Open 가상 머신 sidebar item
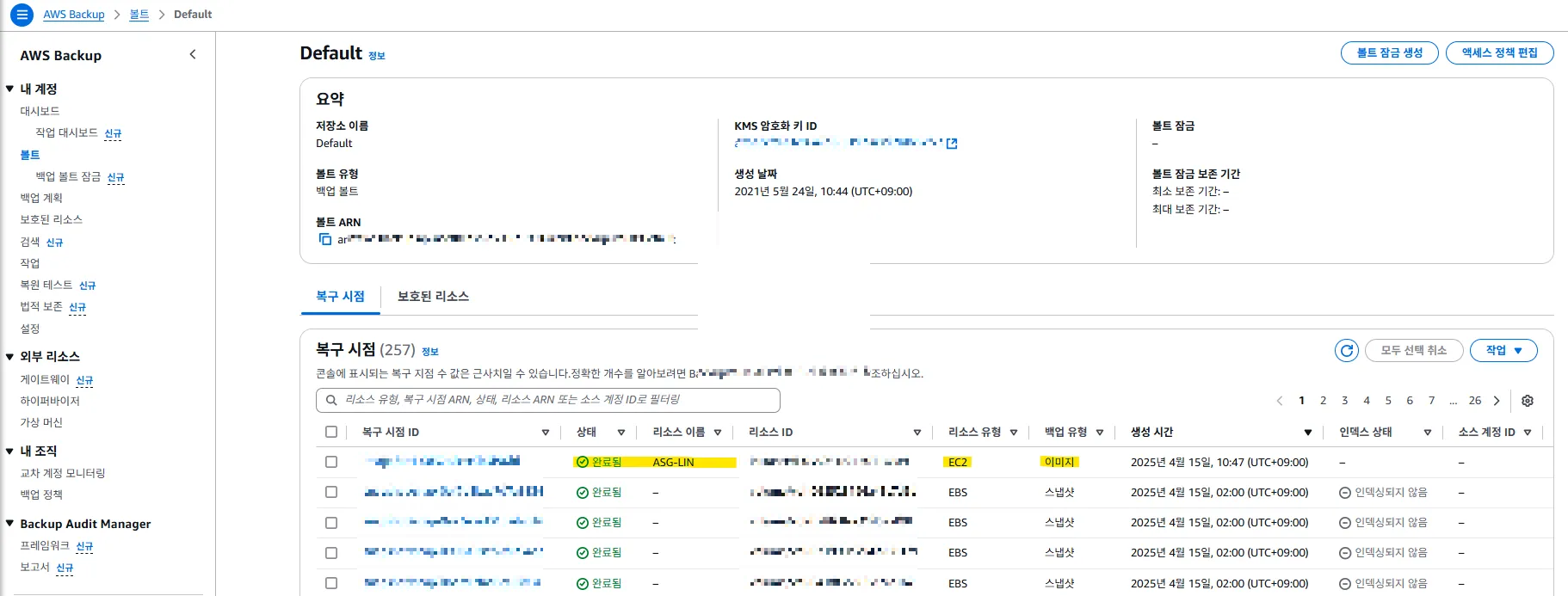The width and height of the screenshot is (1568, 596). 41,422
